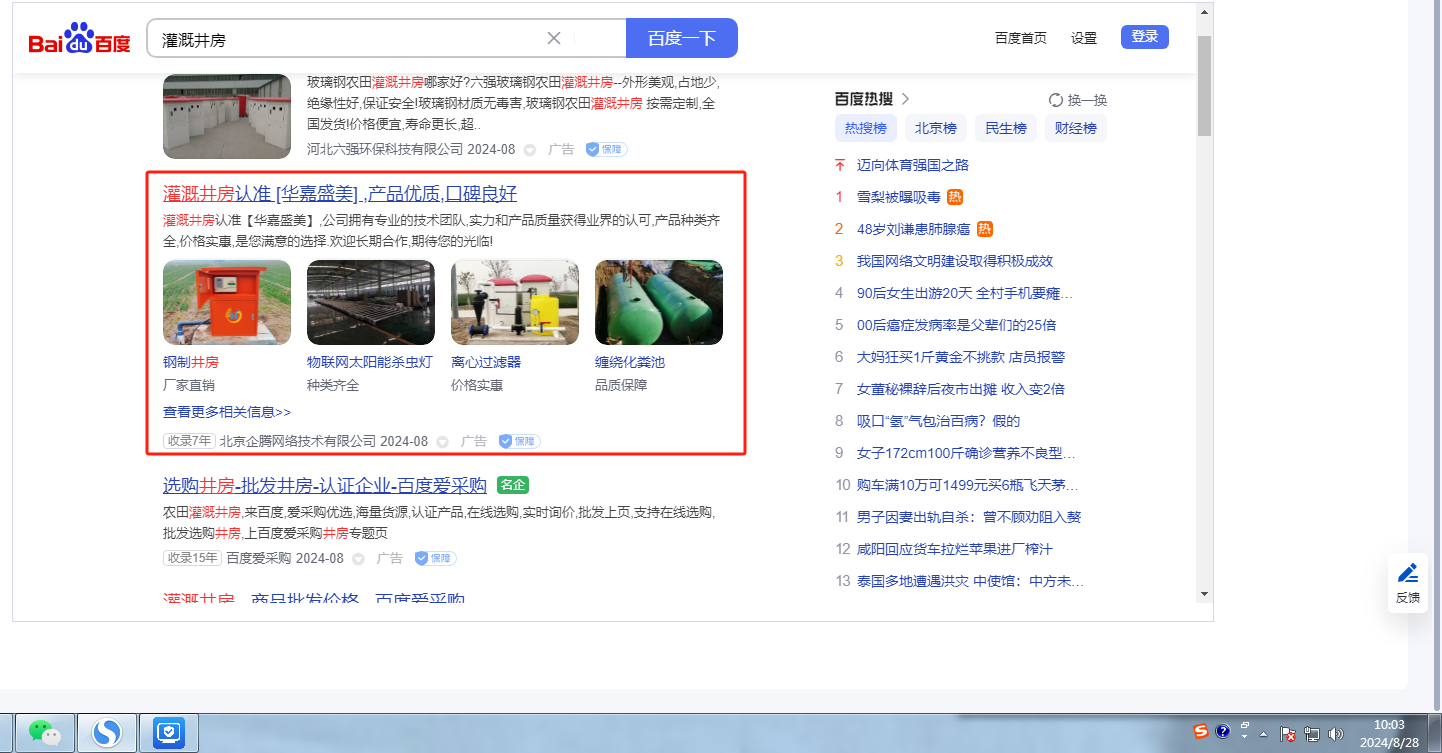1442x753 pixels.
Task: Click the 热 badge next to 48岁刘谦患肺腺癌
Action: [985, 229]
